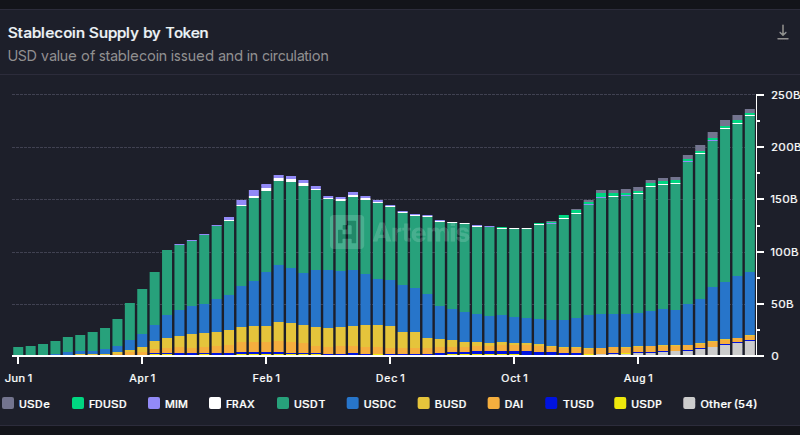This screenshot has width=800, height=435.
Task: Download the Stablecoin Supply chart data
Action: click(783, 33)
